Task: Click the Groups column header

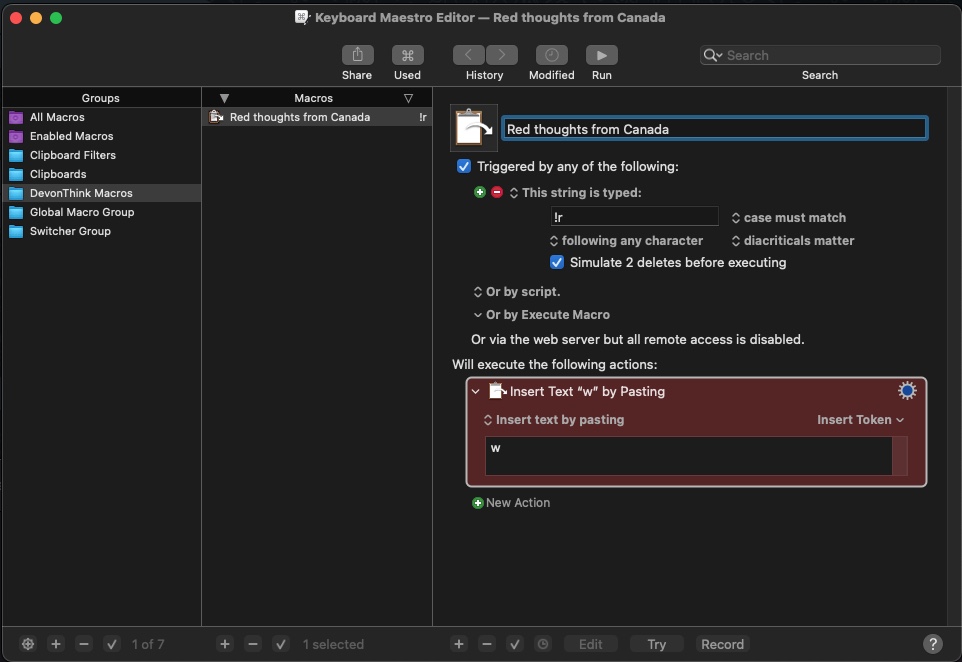Action: click(101, 98)
